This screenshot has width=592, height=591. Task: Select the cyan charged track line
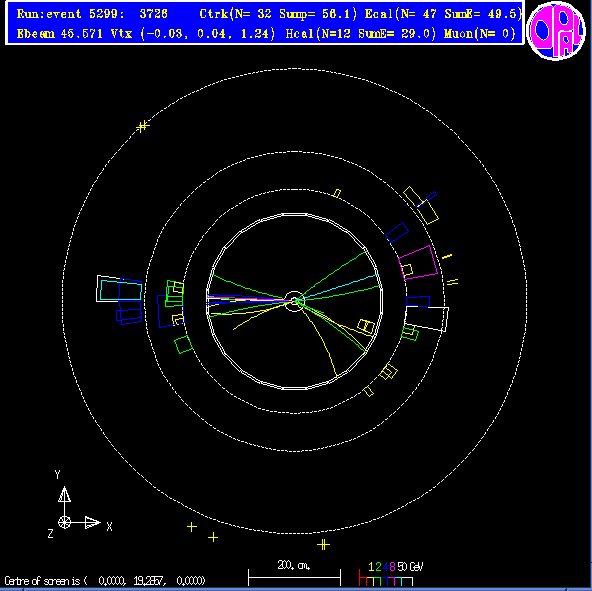338,288
